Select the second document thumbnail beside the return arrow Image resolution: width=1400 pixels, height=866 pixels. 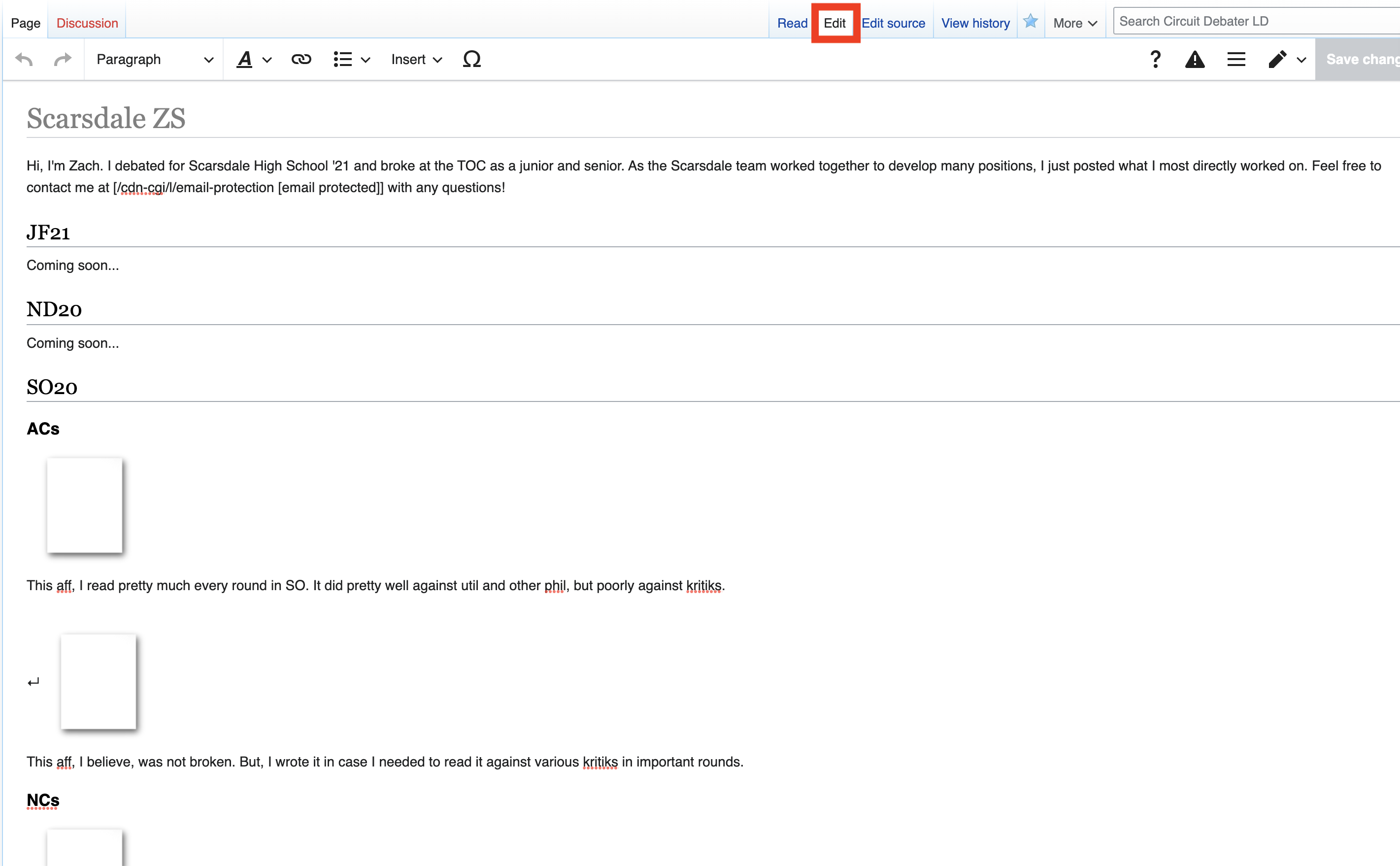(99, 681)
